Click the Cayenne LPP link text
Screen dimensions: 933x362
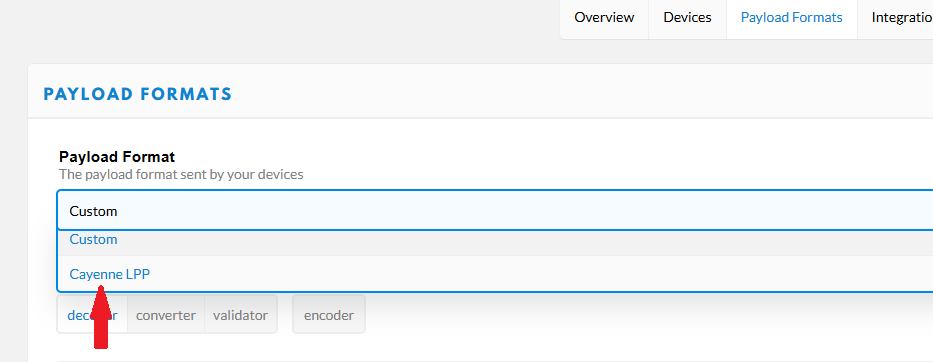point(110,274)
